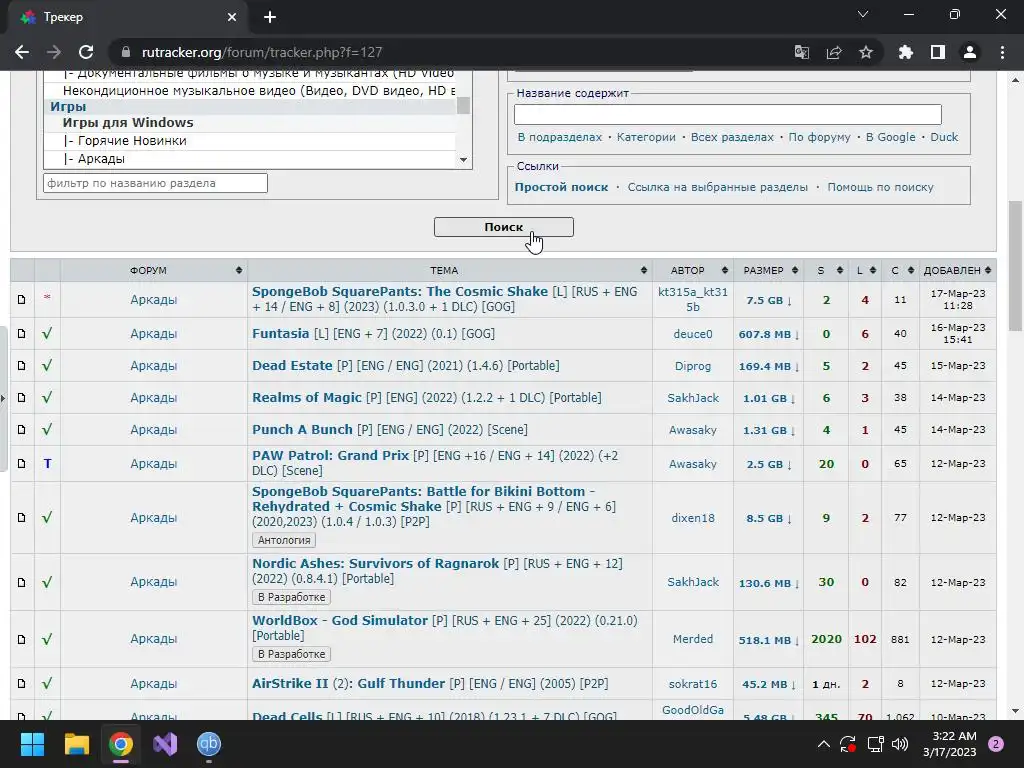Open tab search chevron in title bar
Image resolution: width=1024 pixels, height=768 pixels.
coord(863,14)
